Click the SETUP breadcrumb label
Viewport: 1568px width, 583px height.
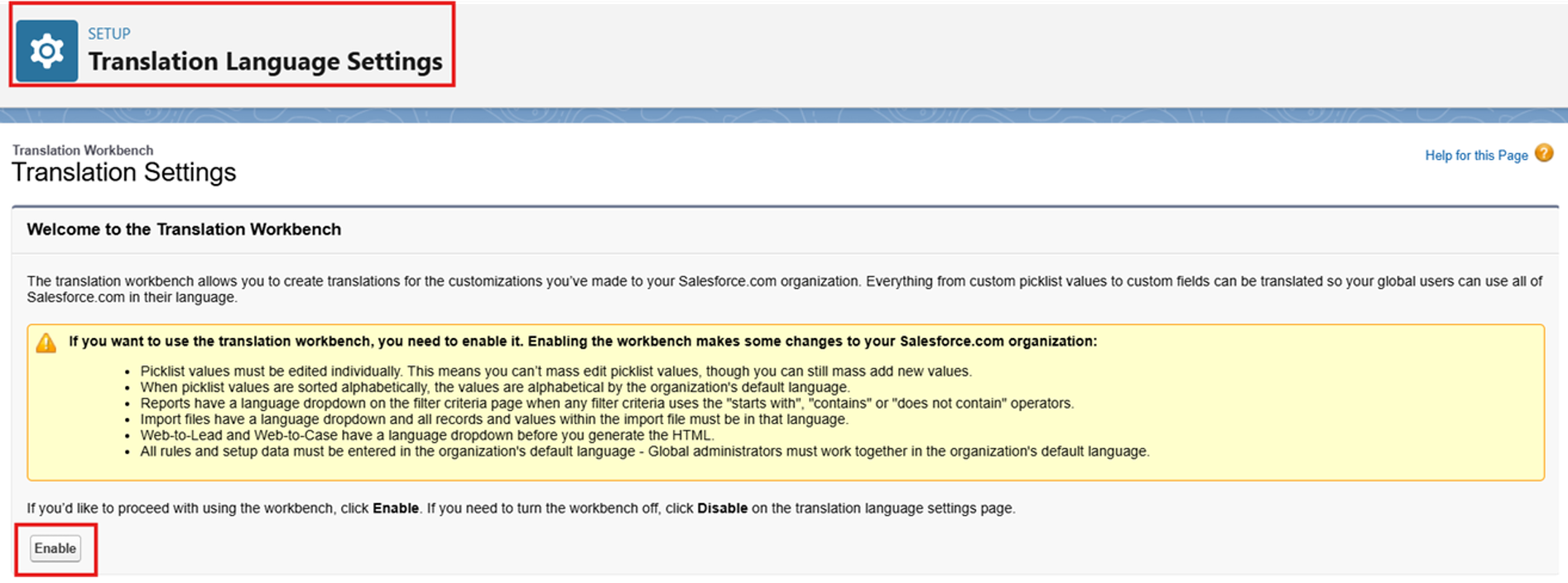(109, 34)
